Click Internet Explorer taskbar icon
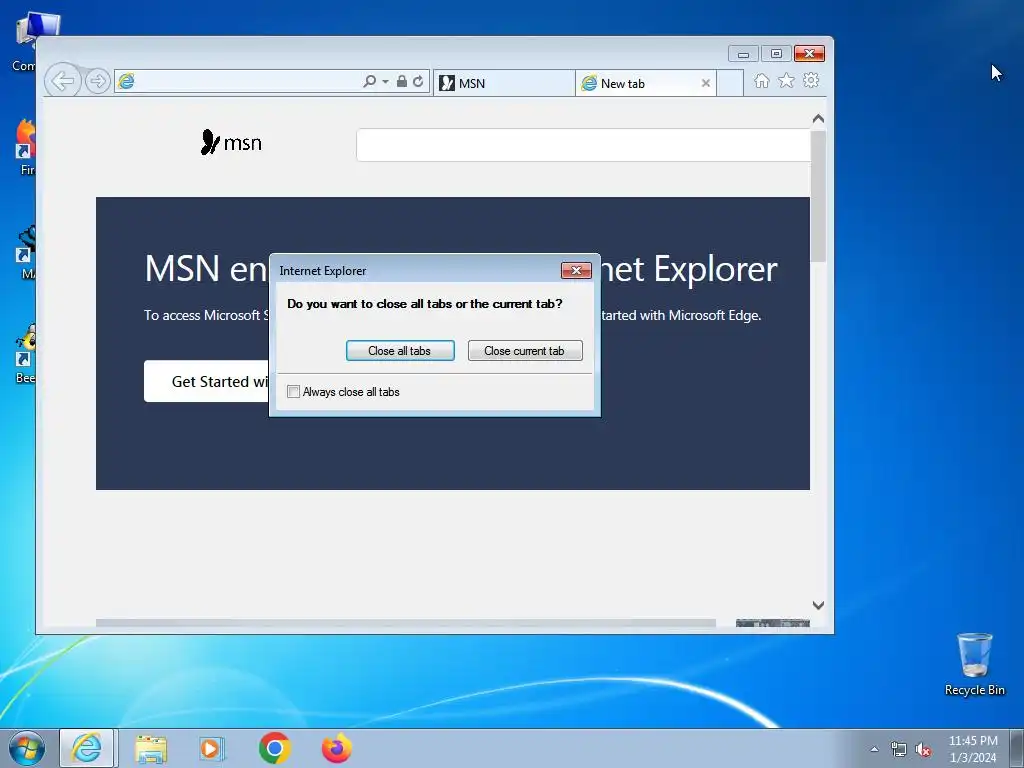This screenshot has width=1024, height=768. pos(87,748)
